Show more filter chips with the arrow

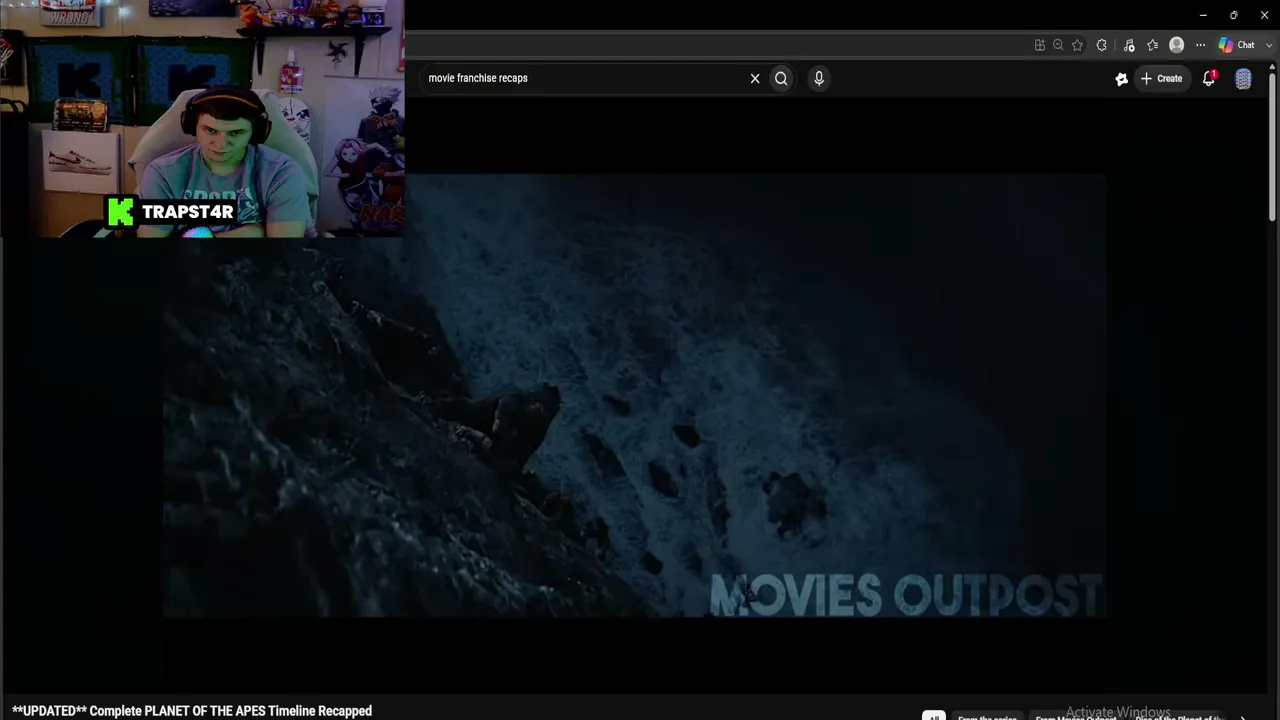[x=1243, y=717]
